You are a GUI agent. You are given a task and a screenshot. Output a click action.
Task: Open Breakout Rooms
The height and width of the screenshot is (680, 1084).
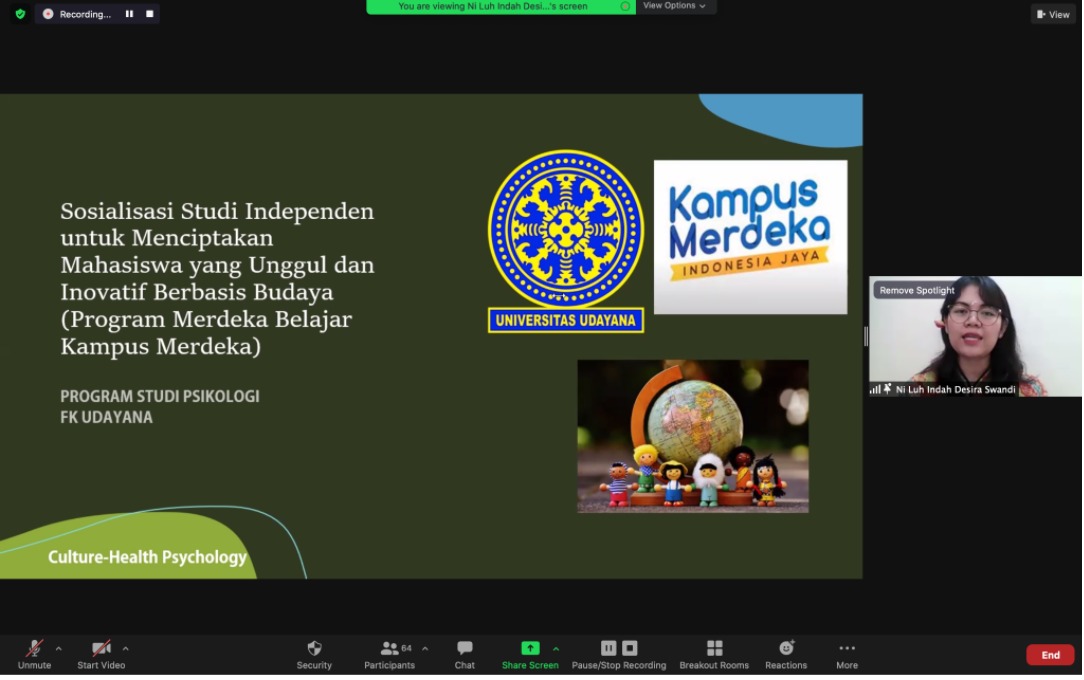714,654
